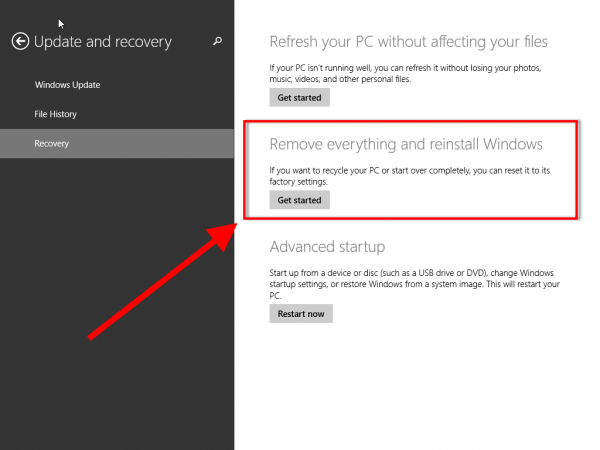Click the Advanced startup heading
This screenshot has width=600, height=450.
pyautogui.click(x=327, y=247)
